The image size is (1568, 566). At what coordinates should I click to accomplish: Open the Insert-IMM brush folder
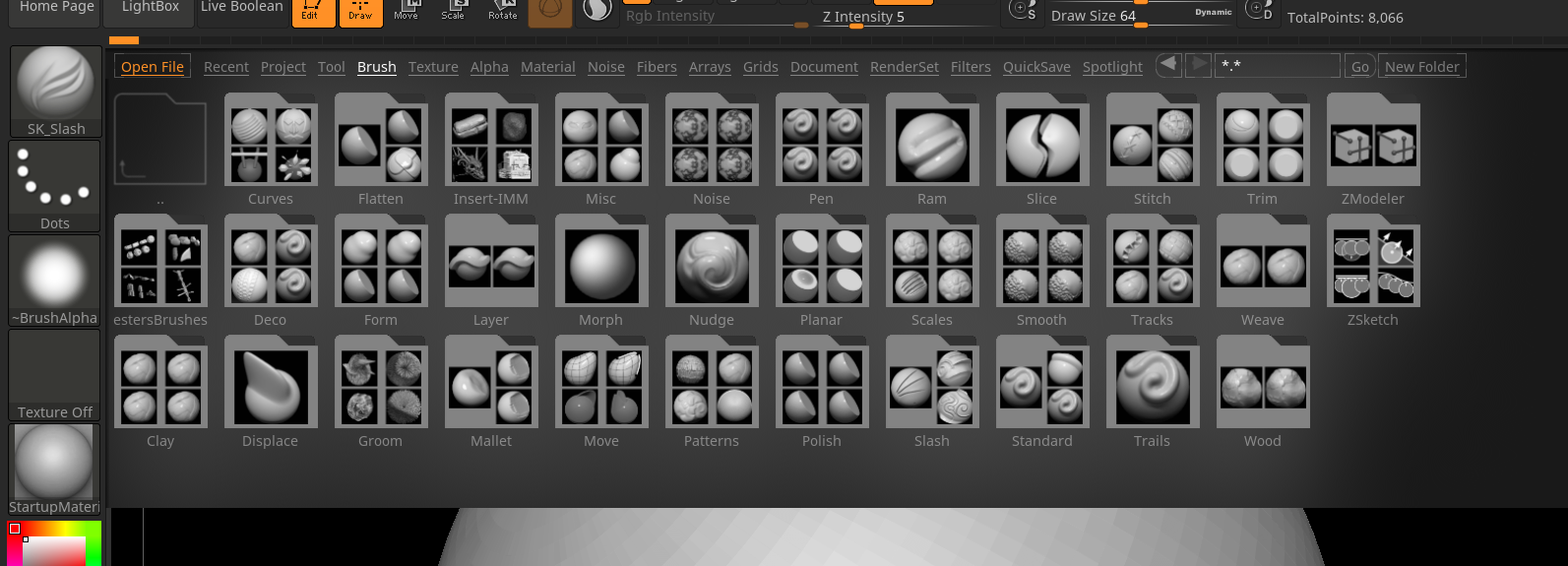coord(491,141)
